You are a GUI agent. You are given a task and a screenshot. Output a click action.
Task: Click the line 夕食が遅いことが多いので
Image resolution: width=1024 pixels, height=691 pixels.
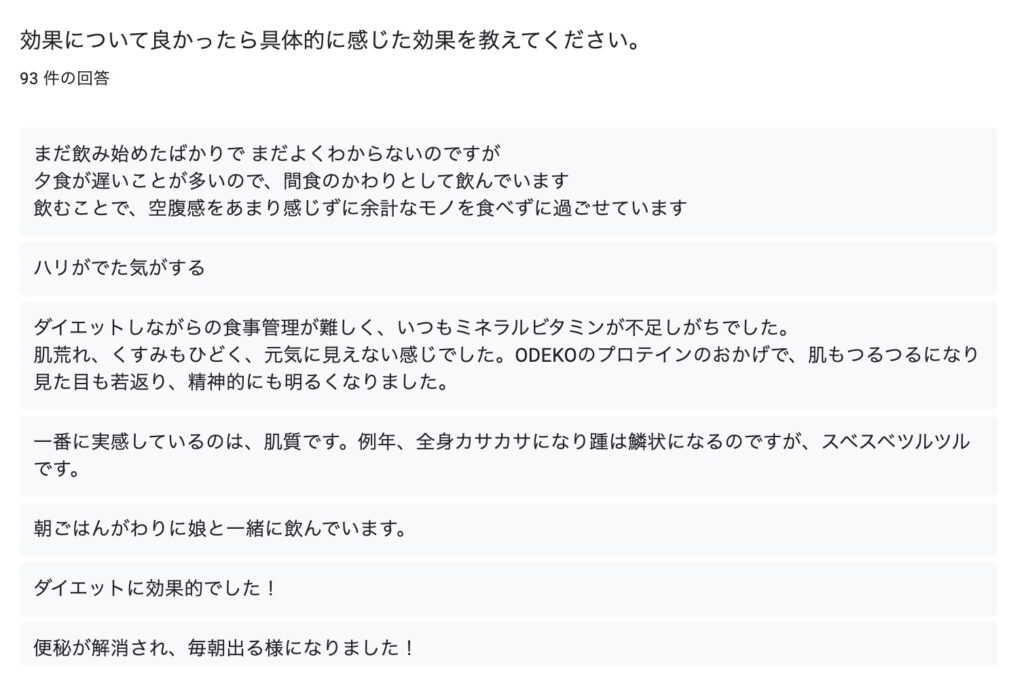(301, 181)
